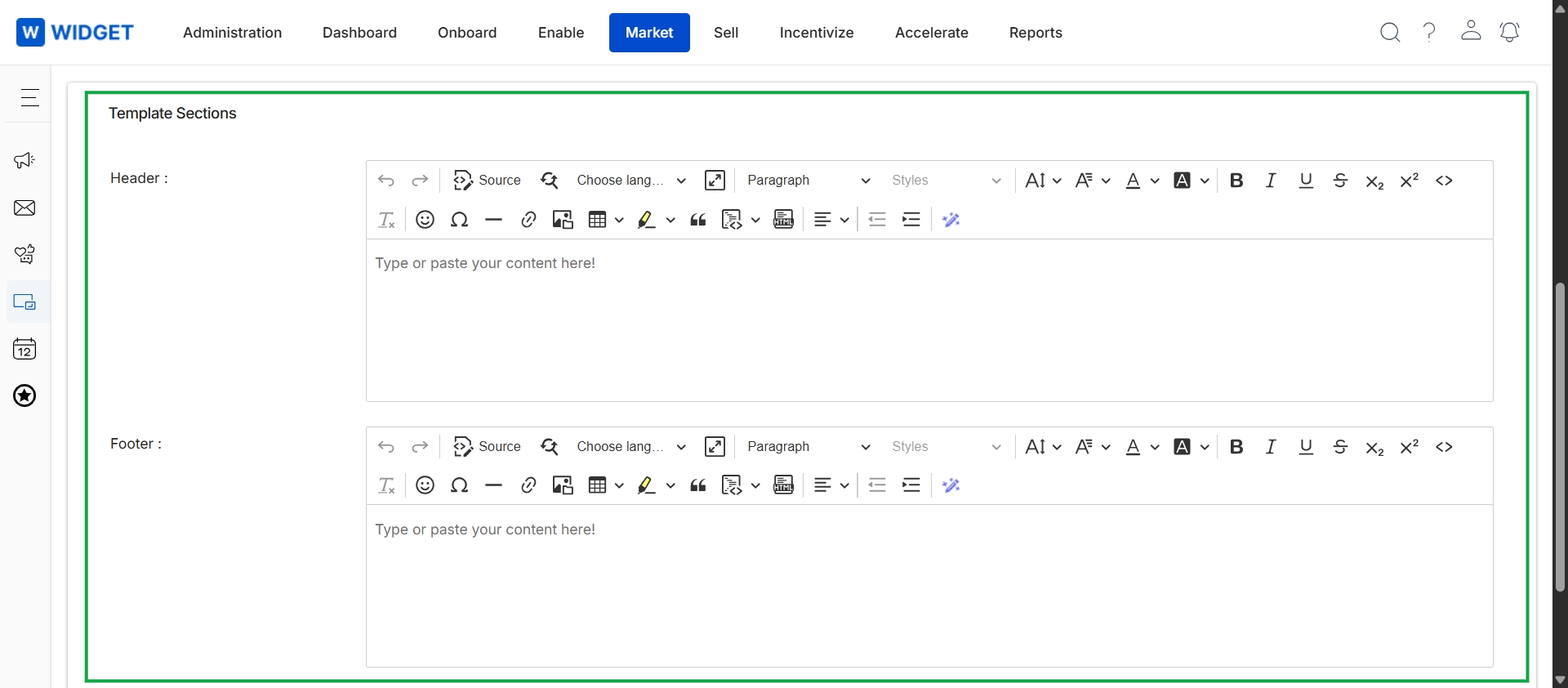Remove formatting in Header editor
The image size is (1568, 688).
click(386, 220)
